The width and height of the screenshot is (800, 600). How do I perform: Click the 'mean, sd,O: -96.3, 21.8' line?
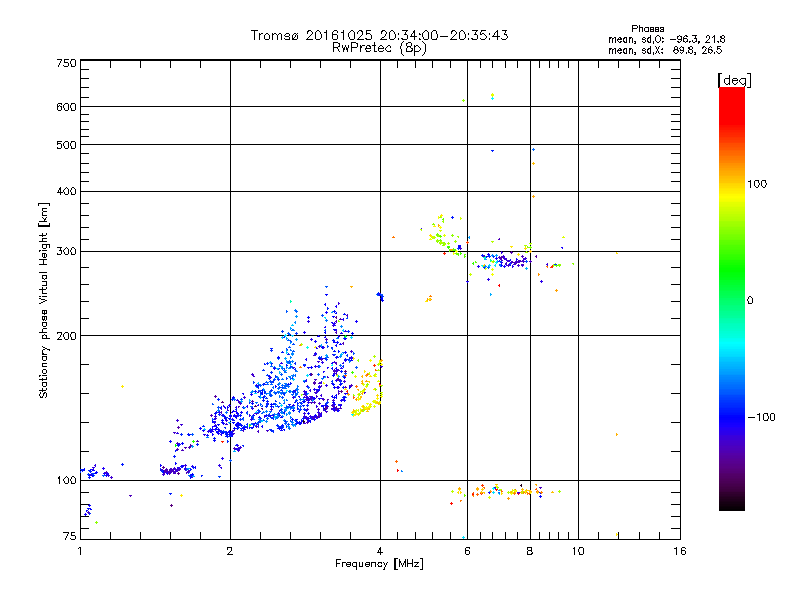point(666,39)
